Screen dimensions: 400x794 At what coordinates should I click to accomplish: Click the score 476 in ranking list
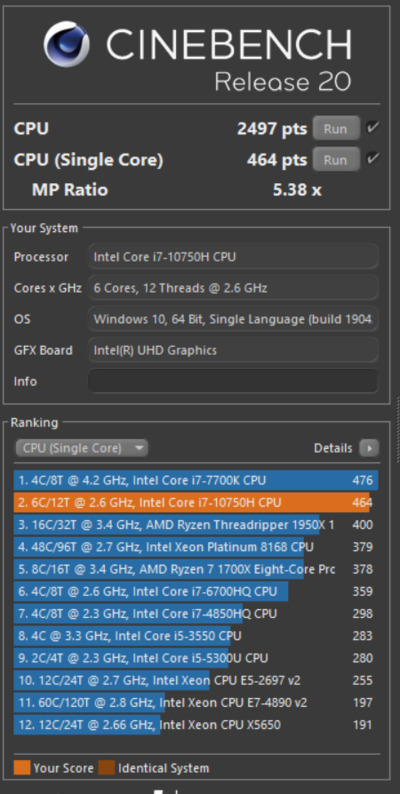point(363,480)
